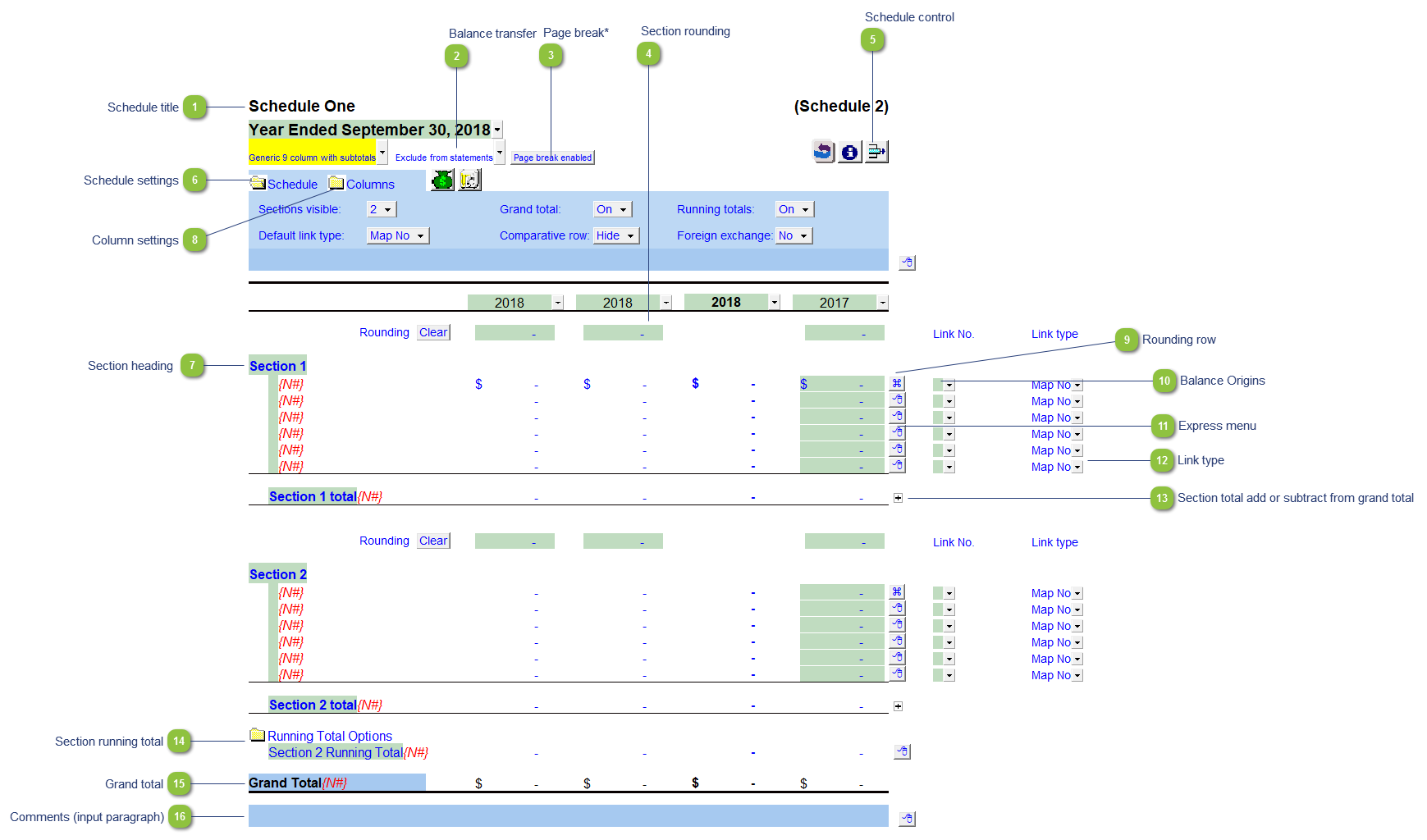Click Clear button in Section 2 rounding row

tap(433, 541)
